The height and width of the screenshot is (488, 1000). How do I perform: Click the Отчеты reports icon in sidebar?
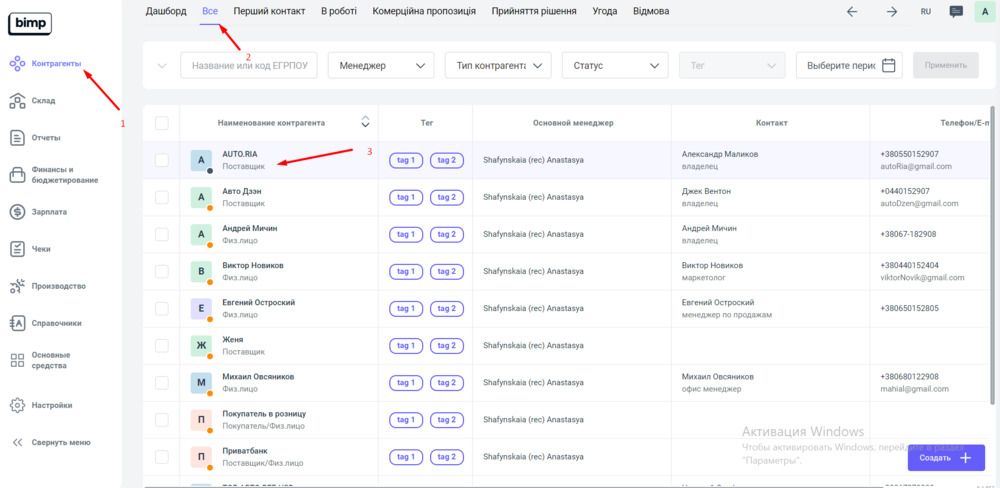tap(17, 137)
